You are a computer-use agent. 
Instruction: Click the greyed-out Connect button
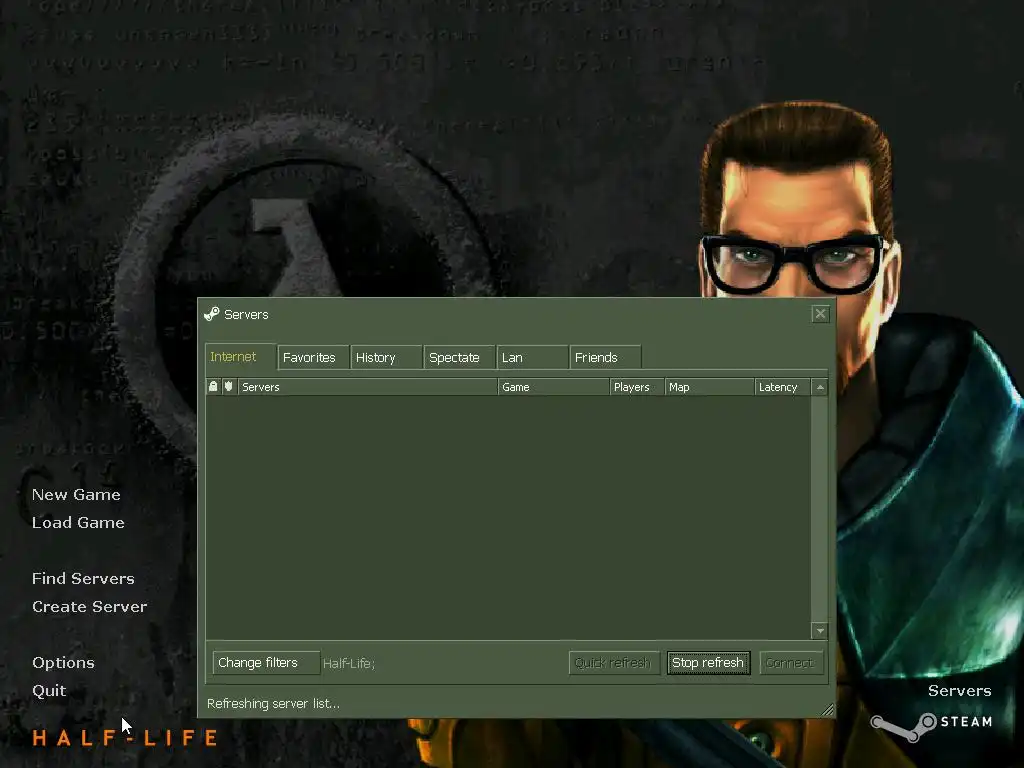(x=791, y=663)
